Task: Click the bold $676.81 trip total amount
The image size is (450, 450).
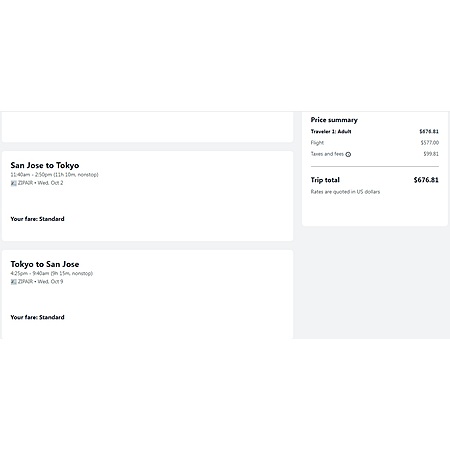Action: 426,180
